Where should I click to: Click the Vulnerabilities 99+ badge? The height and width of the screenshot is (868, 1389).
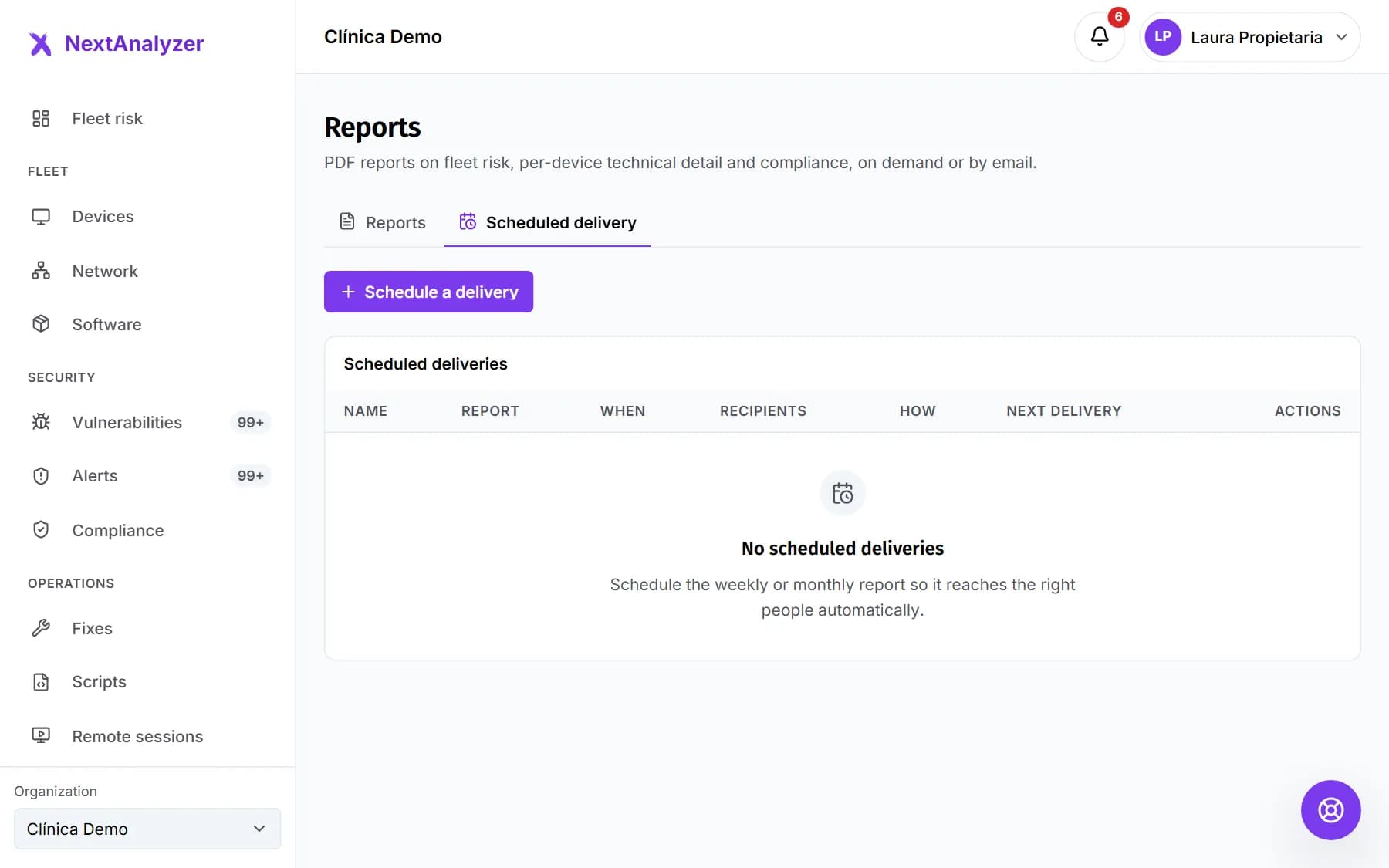pos(251,423)
